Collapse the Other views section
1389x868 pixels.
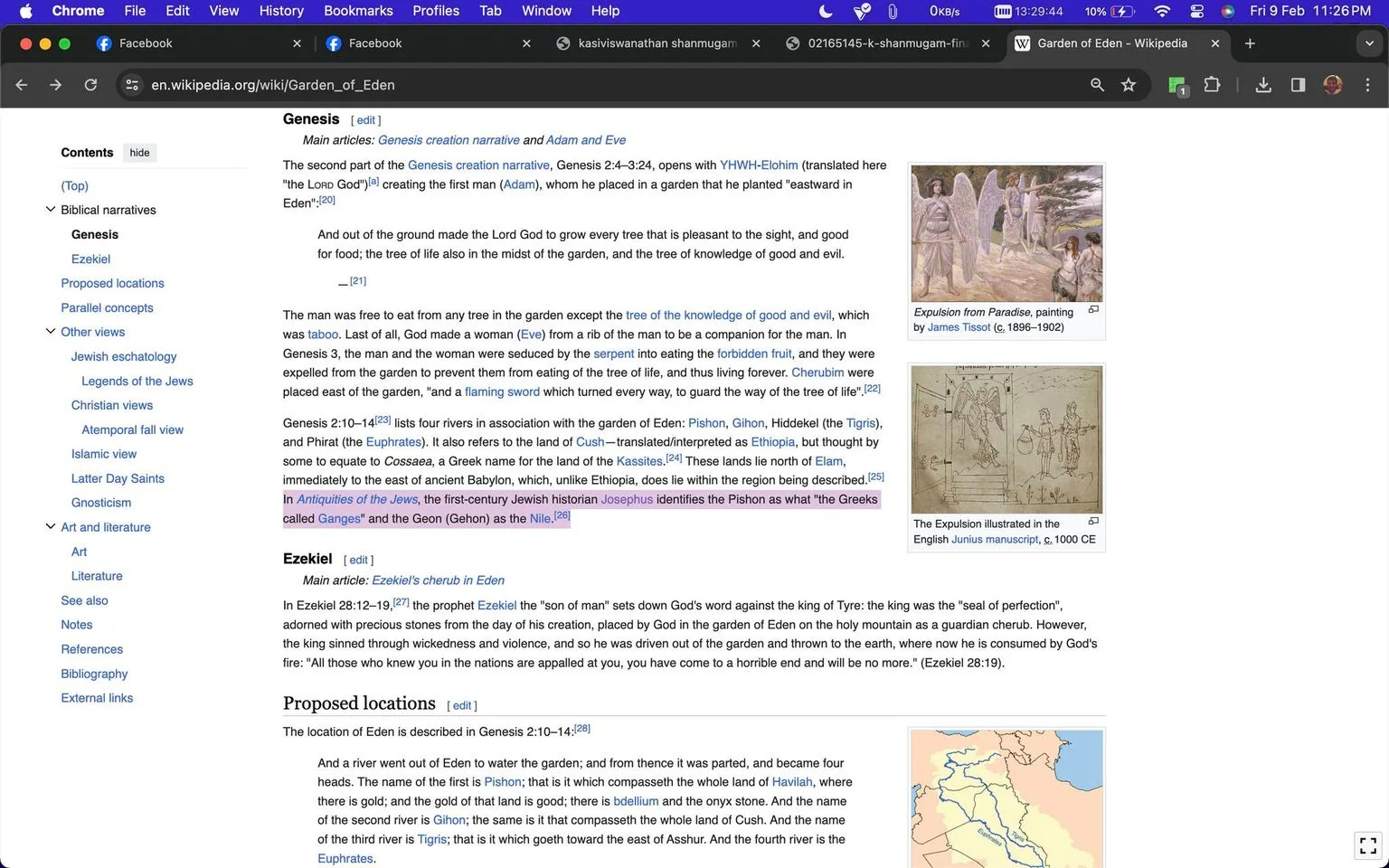[x=51, y=332]
